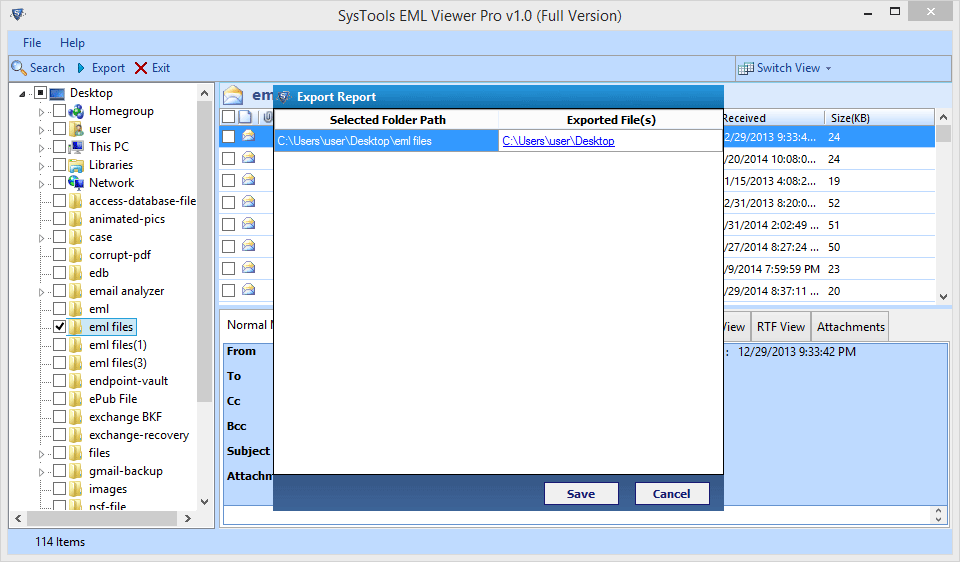The width and height of the screenshot is (960, 562).
Task: Expand the Libraries tree node
Action: click(41, 166)
